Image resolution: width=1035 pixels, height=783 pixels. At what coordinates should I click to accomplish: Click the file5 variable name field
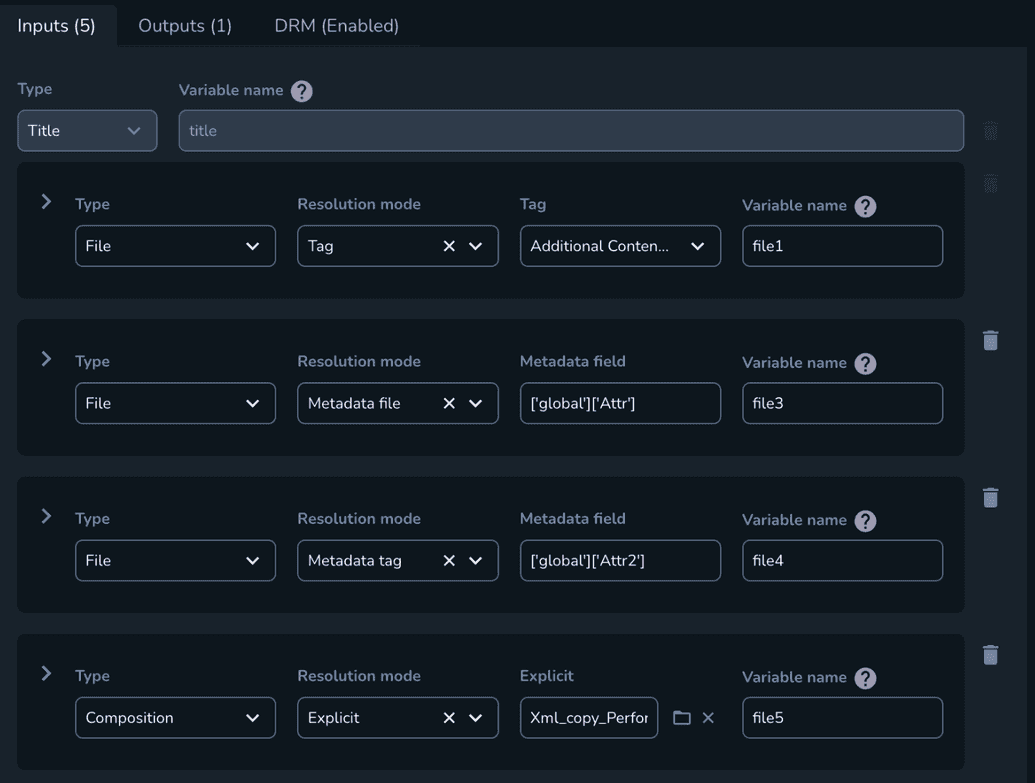(842, 718)
